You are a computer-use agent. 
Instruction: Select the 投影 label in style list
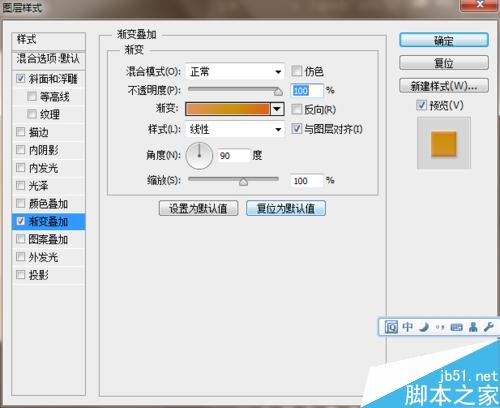click(x=39, y=275)
